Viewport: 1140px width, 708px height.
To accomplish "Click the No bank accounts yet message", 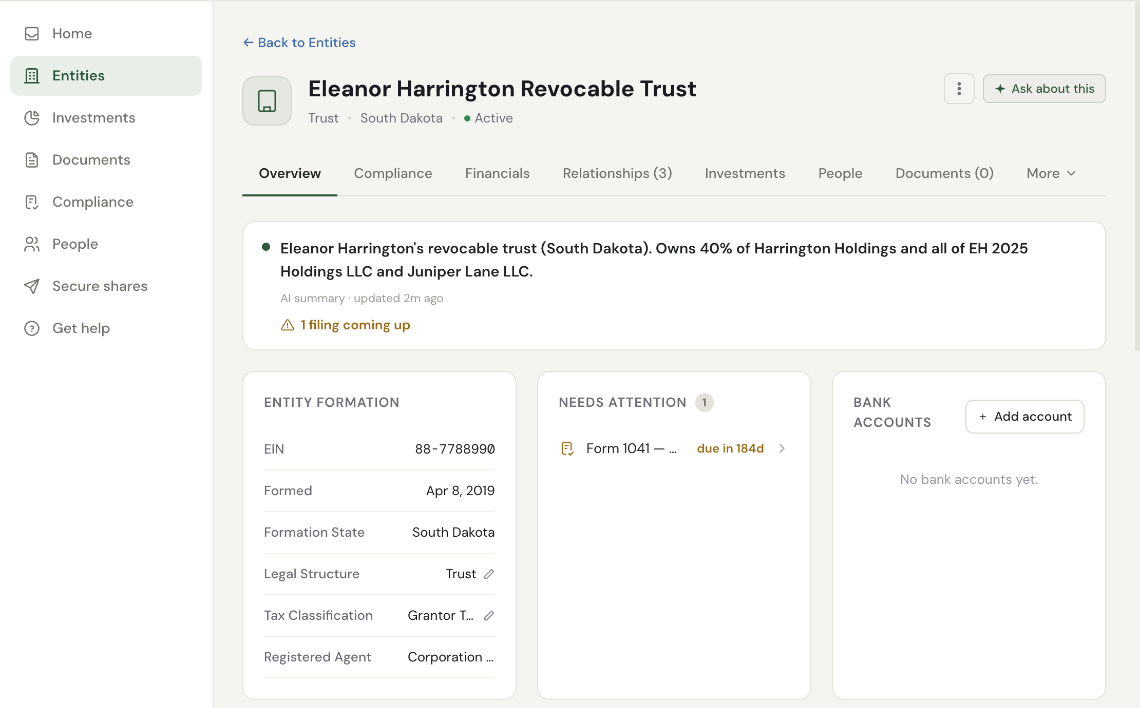I will point(968,480).
